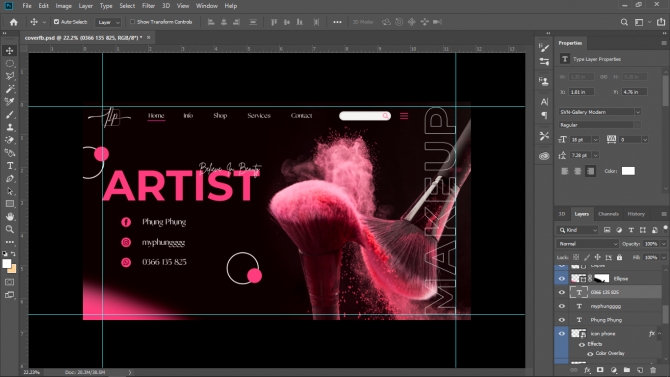The width and height of the screenshot is (670, 377).
Task: Open the font size dropdown arrow
Action: (595, 140)
